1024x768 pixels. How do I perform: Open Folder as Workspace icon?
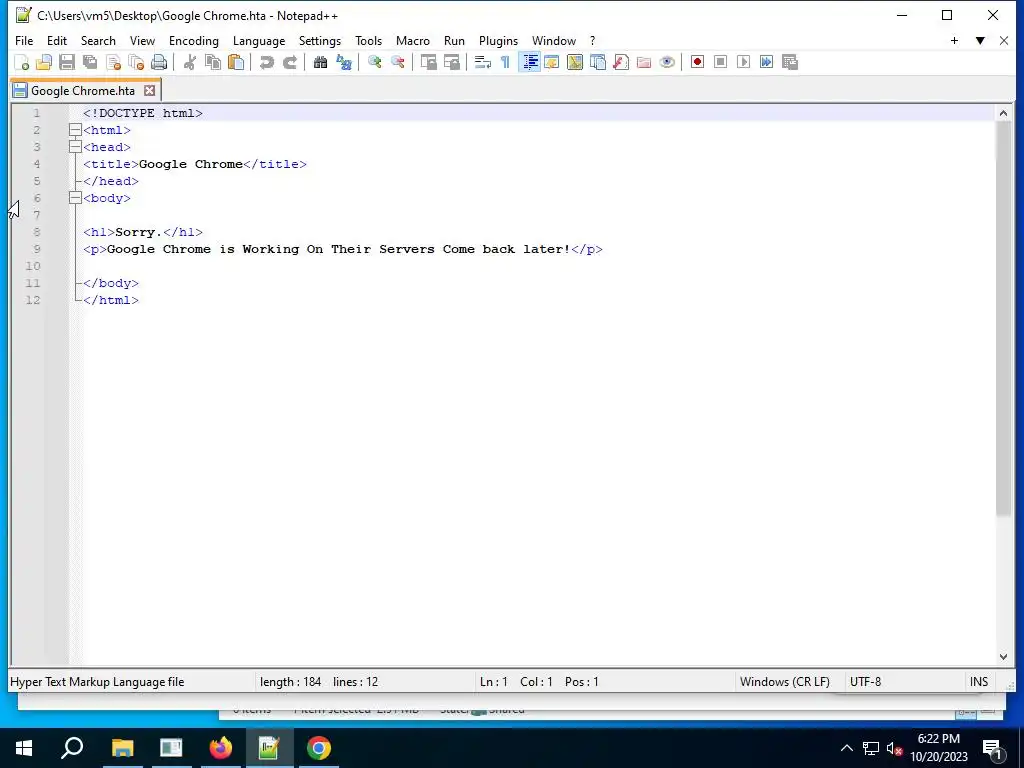coord(644,62)
